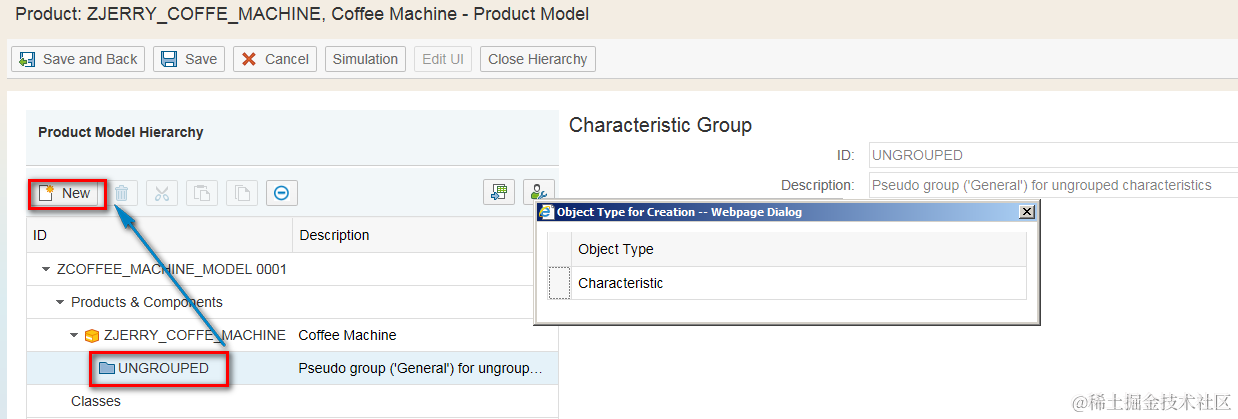
Task: Click the Cut scissors icon
Action: (161, 193)
